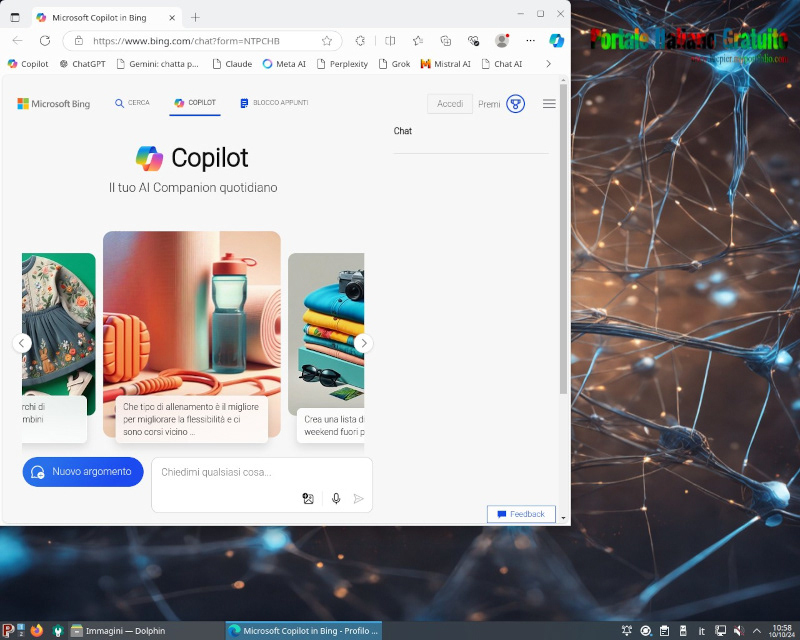Open the Premi rewards medal icon
Image resolution: width=800 pixels, height=640 pixels.
click(x=515, y=104)
